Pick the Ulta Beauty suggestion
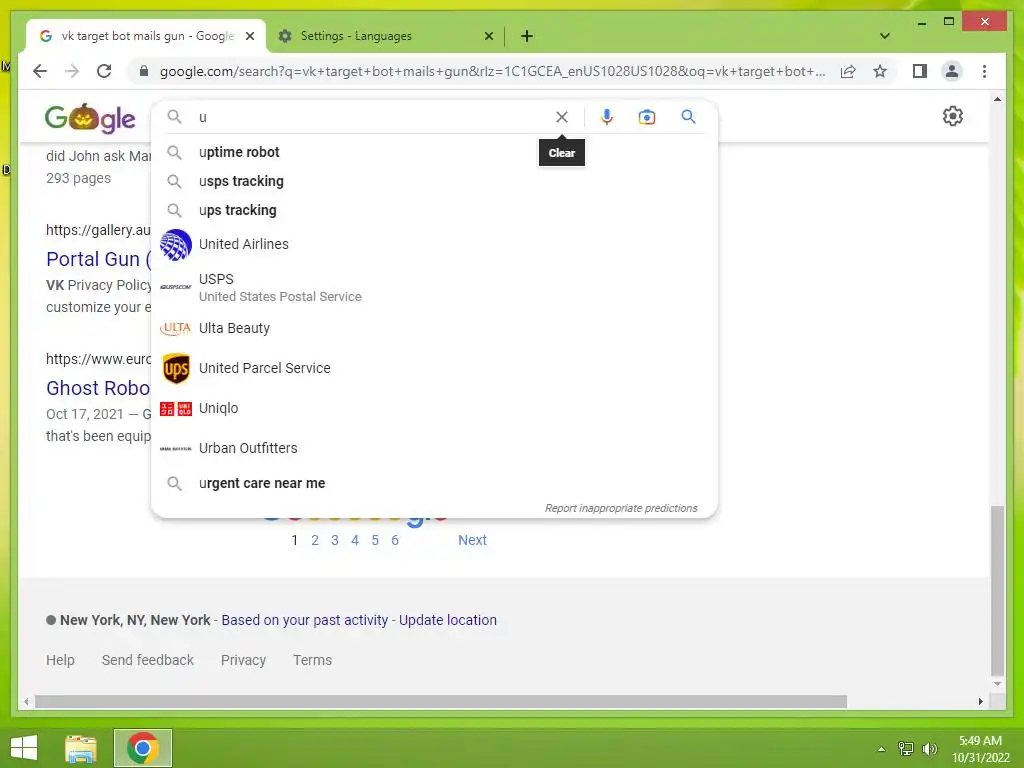This screenshot has width=1024, height=768. (x=434, y=328)
